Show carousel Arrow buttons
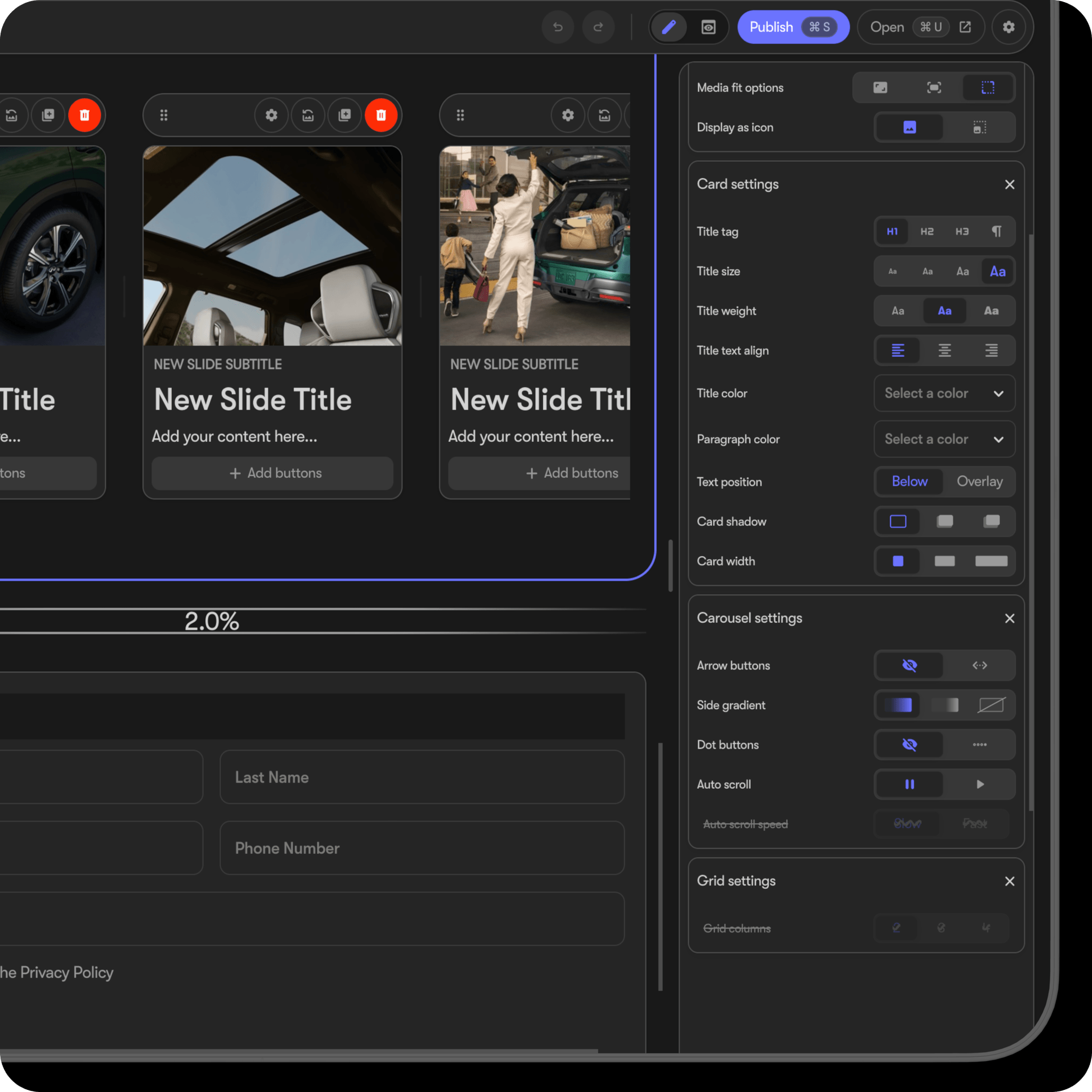Image resolution: width=1092 pixels, height=1092 pixels. point(979,665)
